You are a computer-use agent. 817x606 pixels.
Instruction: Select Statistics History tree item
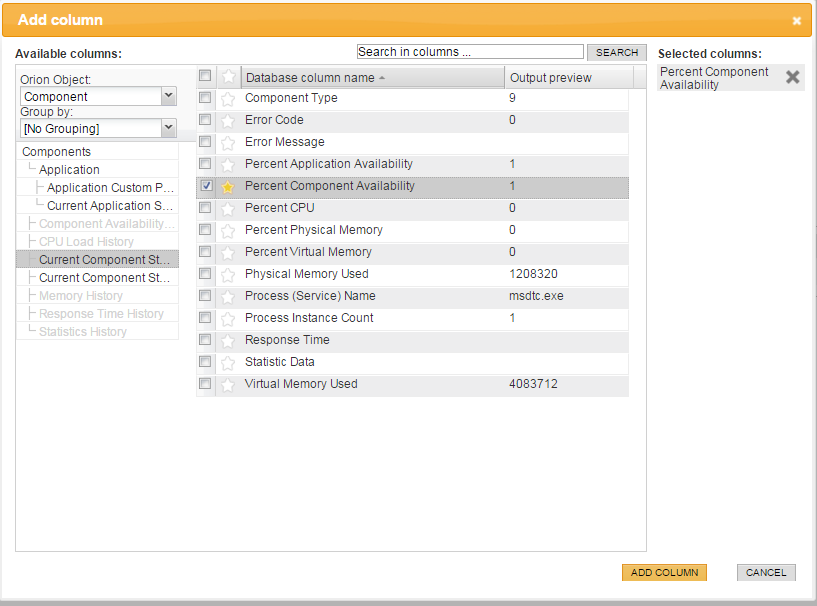(x=82, y=331)
